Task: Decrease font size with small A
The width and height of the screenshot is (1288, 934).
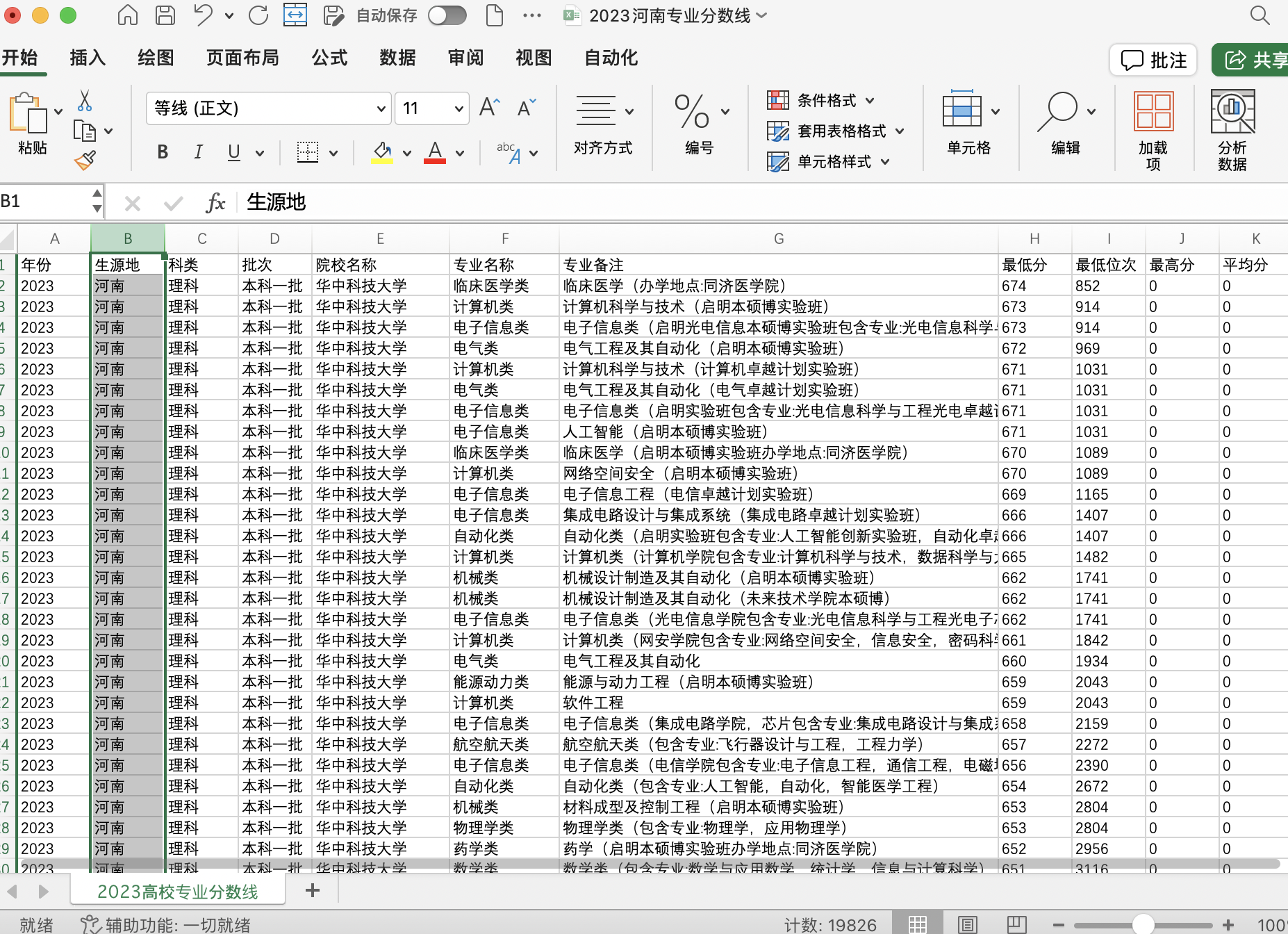Action: pos(527,108)
